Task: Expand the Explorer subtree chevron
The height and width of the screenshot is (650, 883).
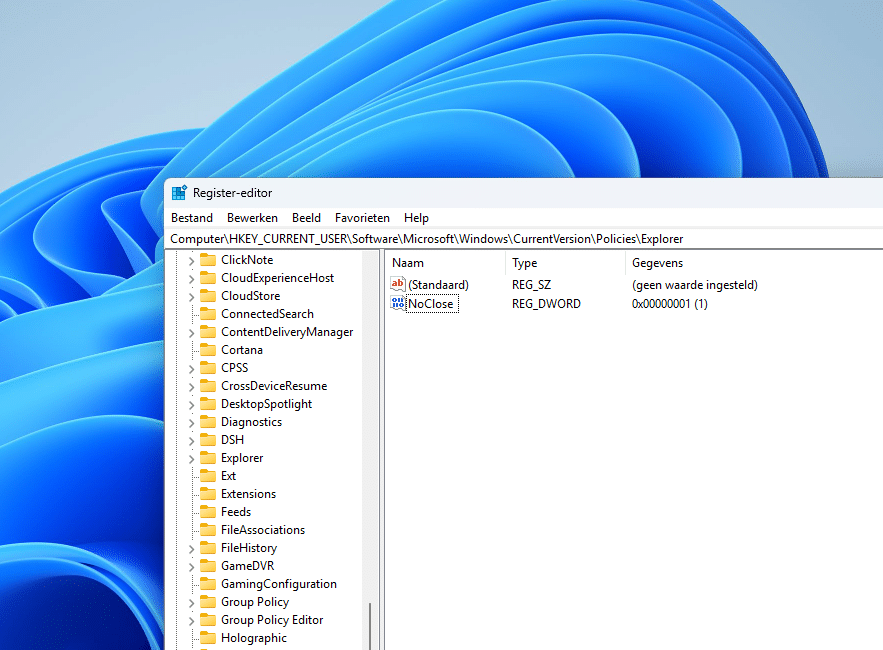Action: coord(190,457)
